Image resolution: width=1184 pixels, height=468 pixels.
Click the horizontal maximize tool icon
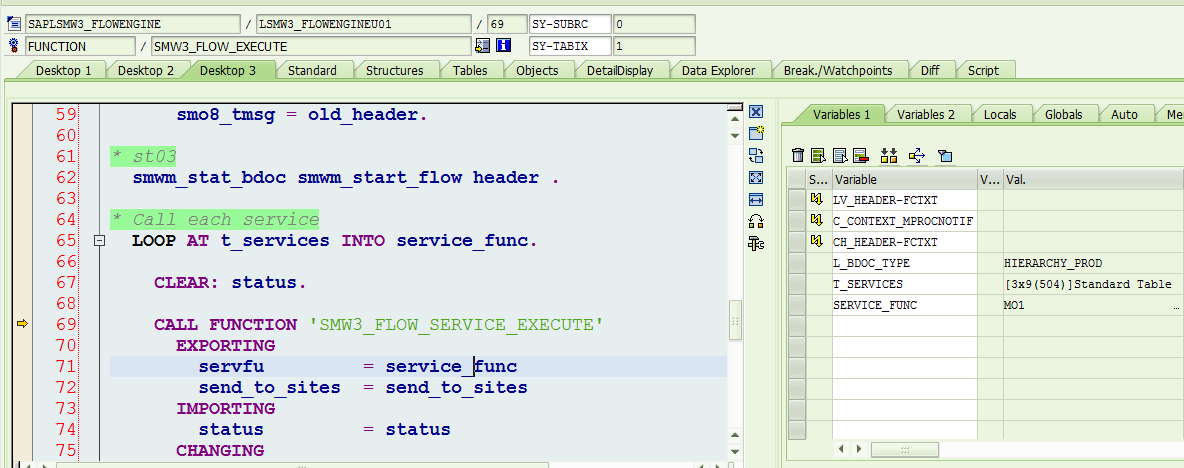click(756, 199)
